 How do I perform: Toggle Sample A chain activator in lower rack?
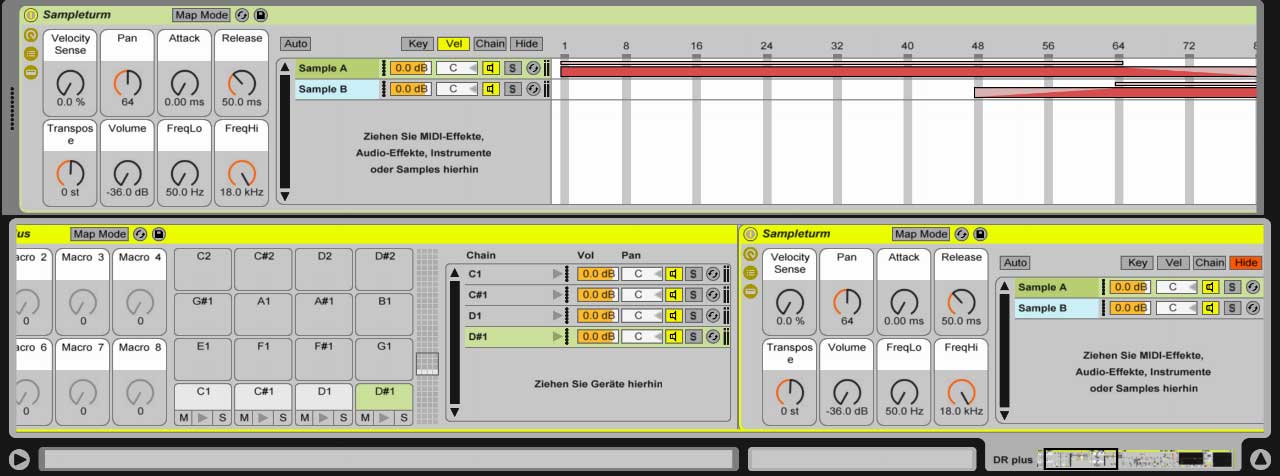pyautogui.click(x=1211, y=287)
